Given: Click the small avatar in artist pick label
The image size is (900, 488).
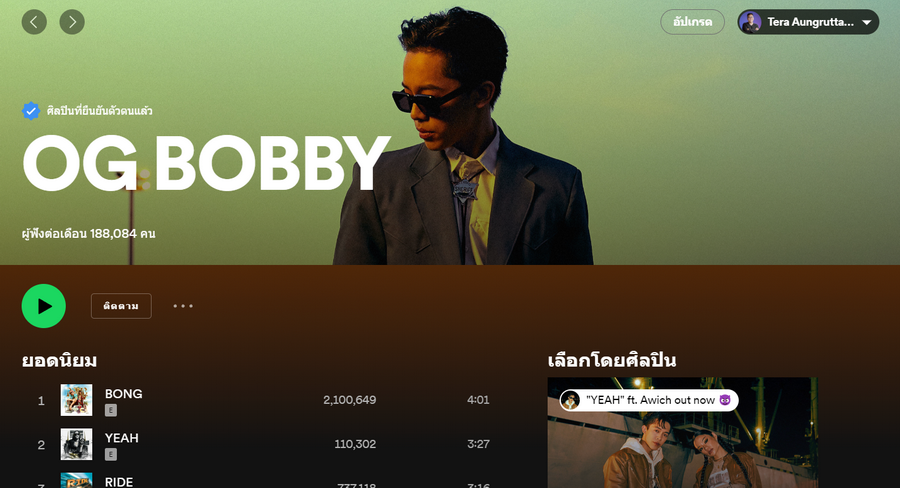Looking at the screenshot, I should (x=571, y=400).
